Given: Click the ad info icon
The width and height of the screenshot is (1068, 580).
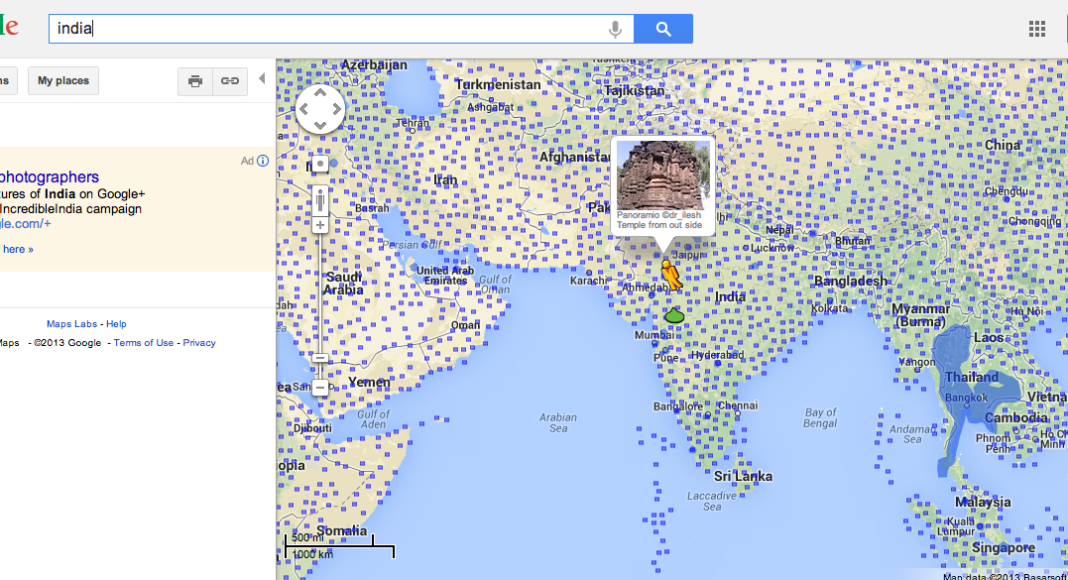Looking at the screenshot, I should pos(262,161).
